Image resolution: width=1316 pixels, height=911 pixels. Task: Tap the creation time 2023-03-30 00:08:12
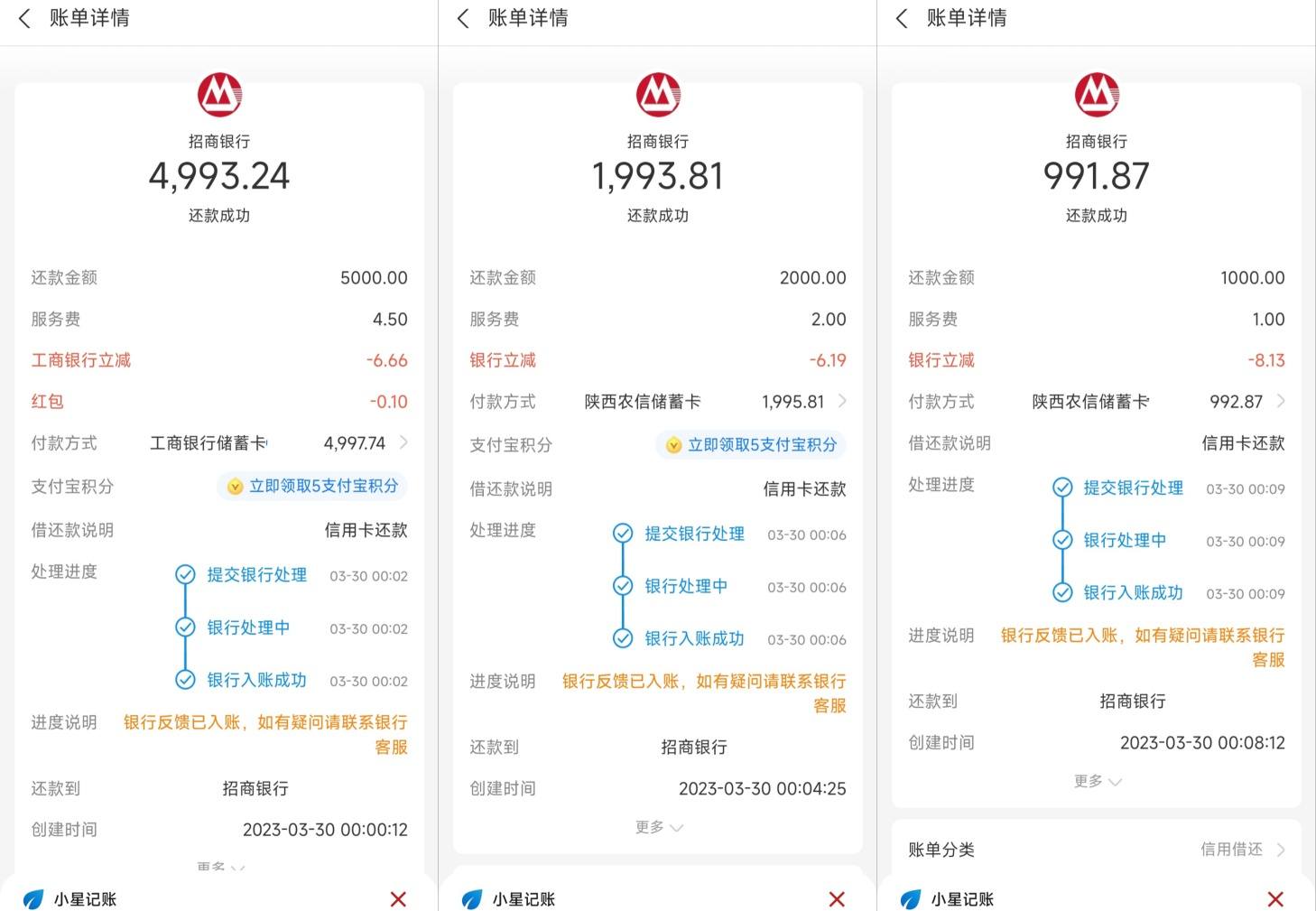1202,742
